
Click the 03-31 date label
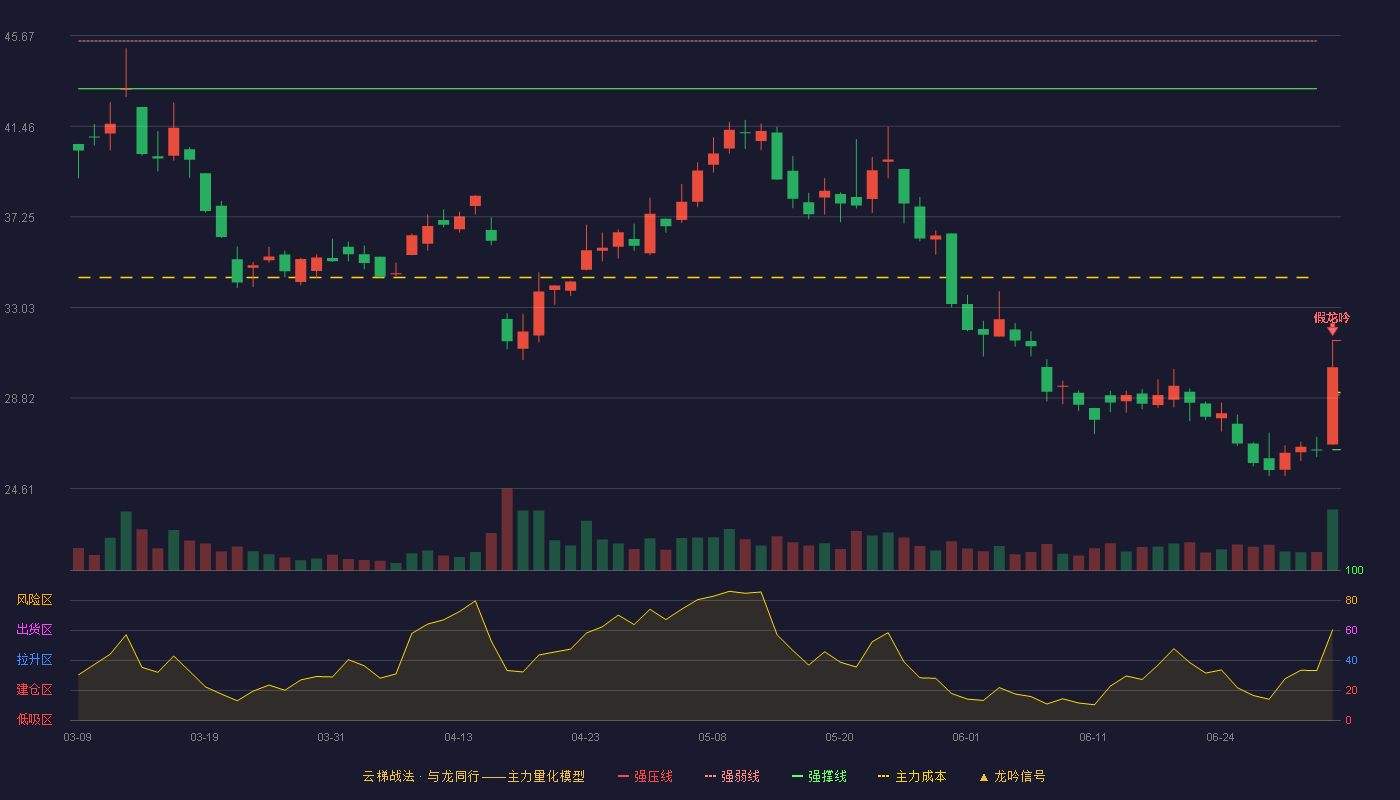pyautogui.click(x=332, y=737)
